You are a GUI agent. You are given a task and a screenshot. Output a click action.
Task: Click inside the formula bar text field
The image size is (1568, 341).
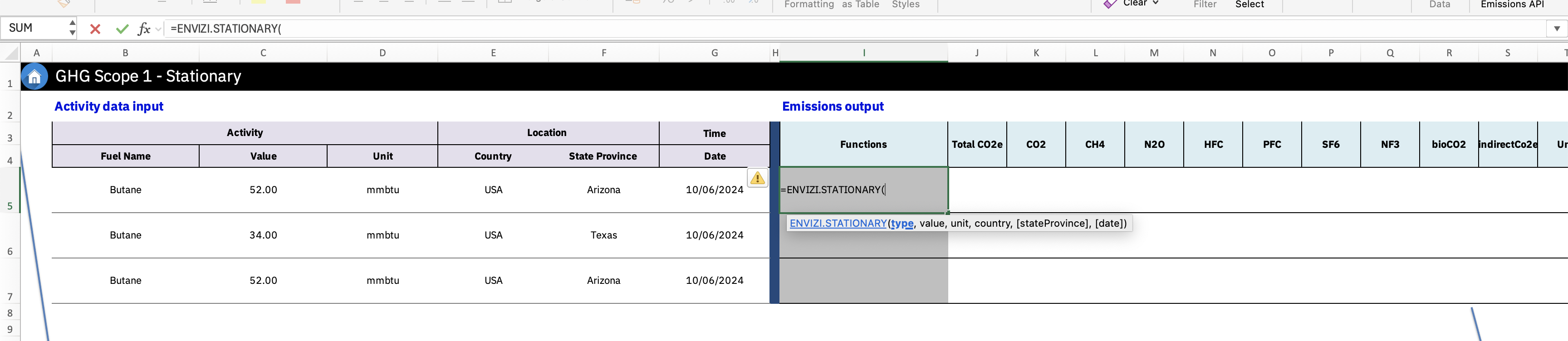(852, 29)
